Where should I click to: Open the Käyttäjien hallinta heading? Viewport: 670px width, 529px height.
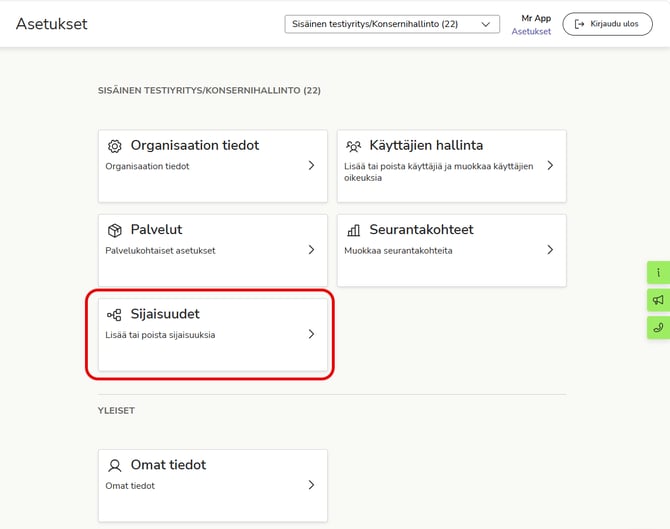(x=426, y=145)
